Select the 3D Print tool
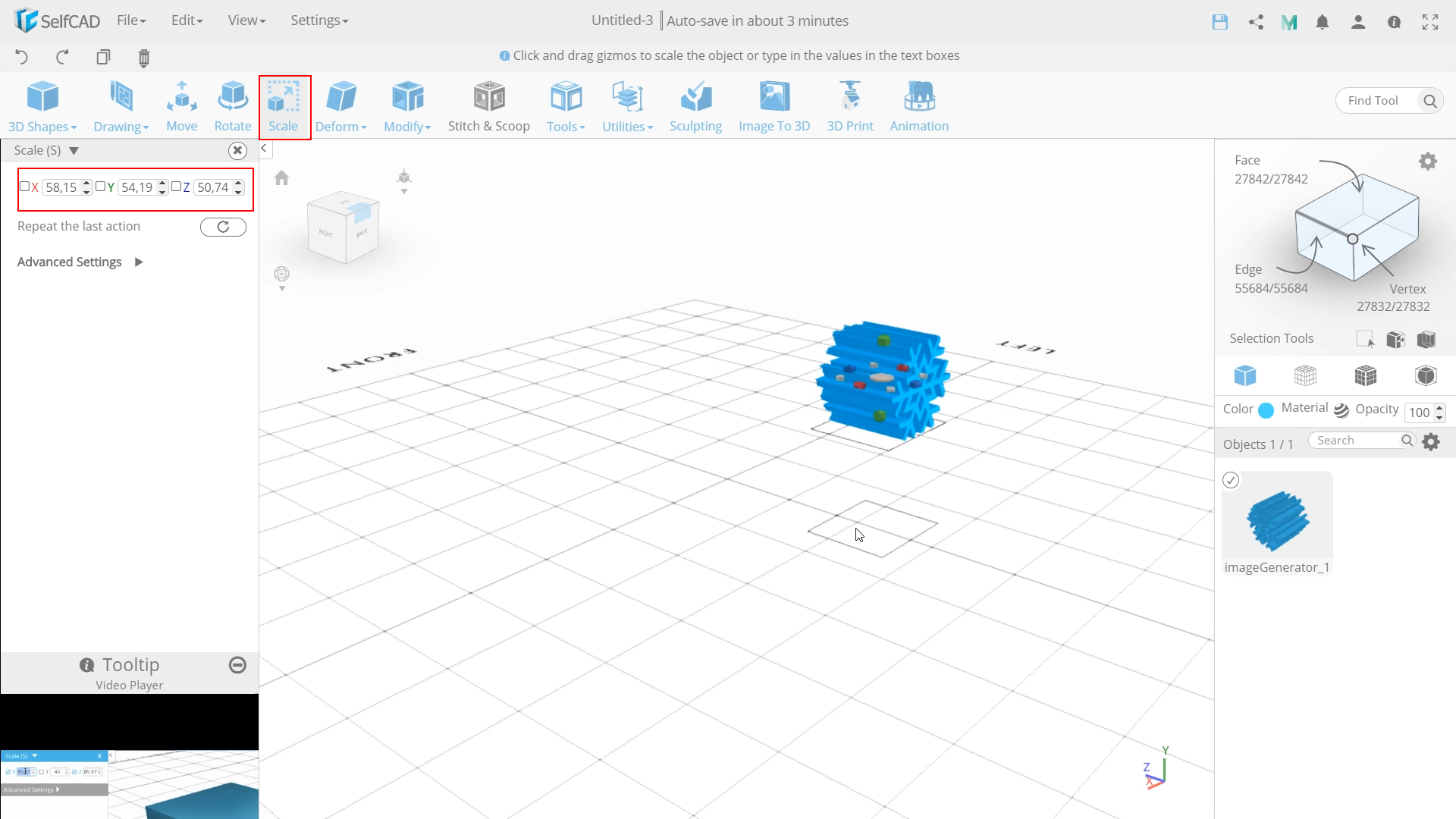This screenshot has width=1456, height=819. [849, 105]
